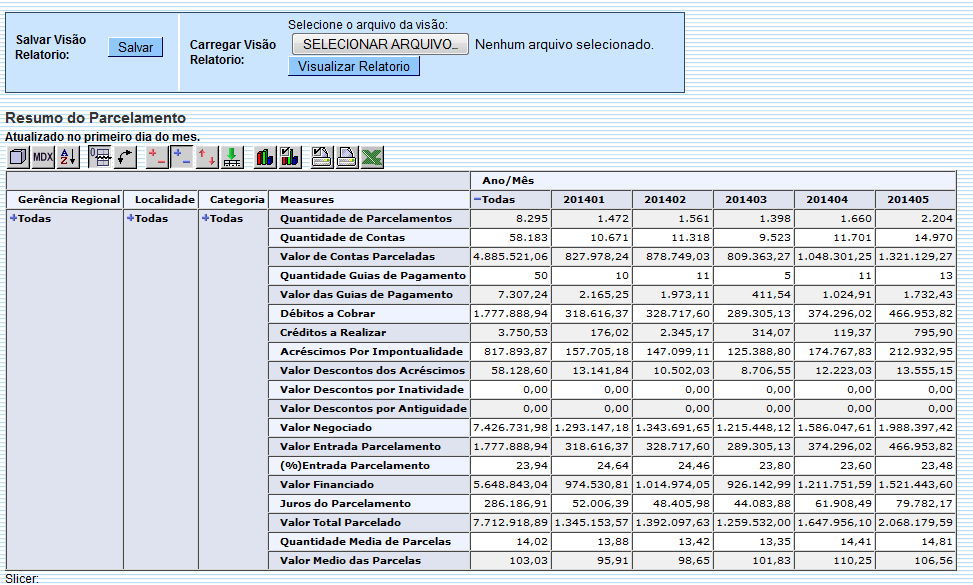Expand Todas under Localidade
Screen dimensions: 973x585
point(131,215)
